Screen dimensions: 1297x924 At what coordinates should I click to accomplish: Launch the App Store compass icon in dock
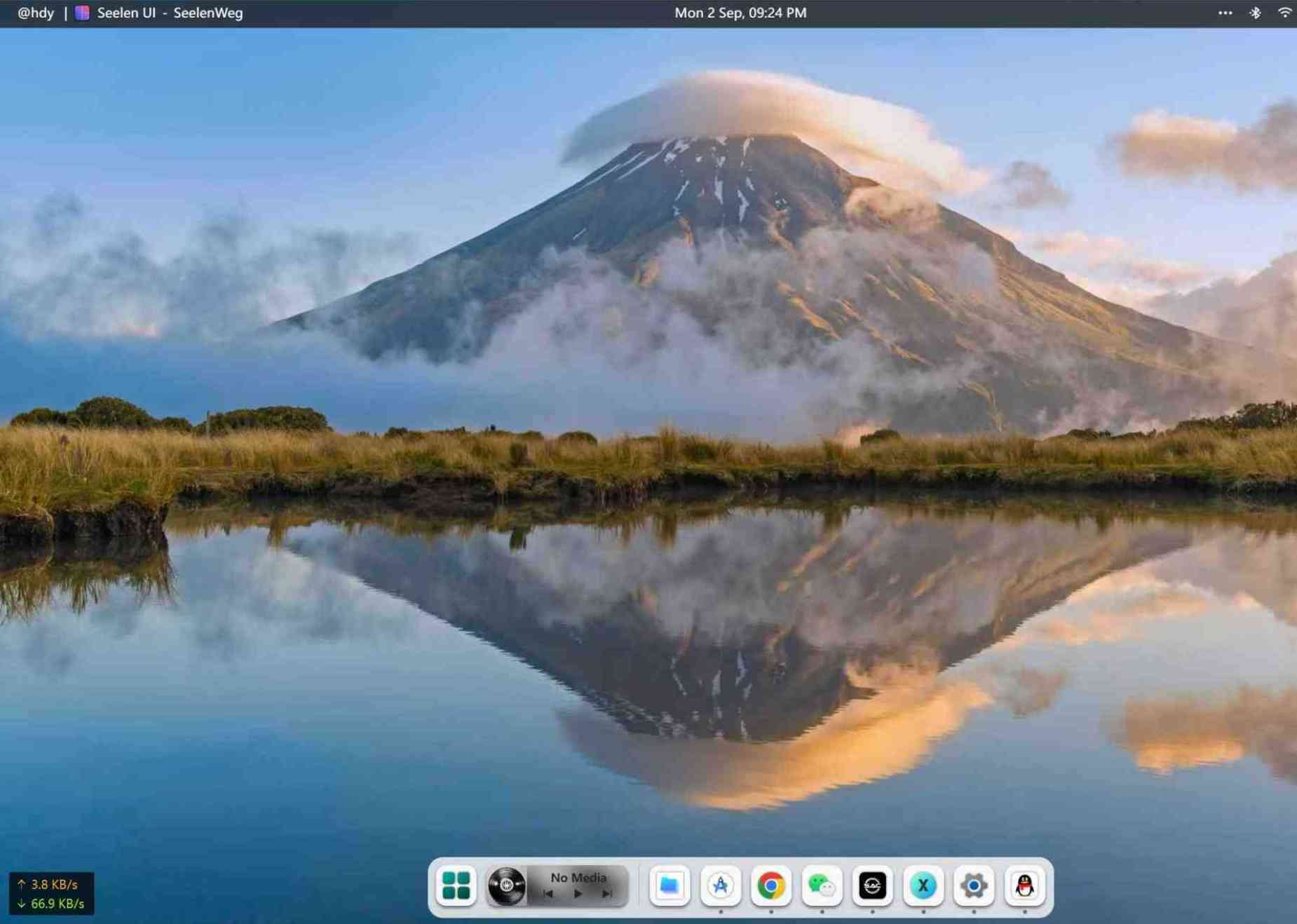click(x=721, y=885)
